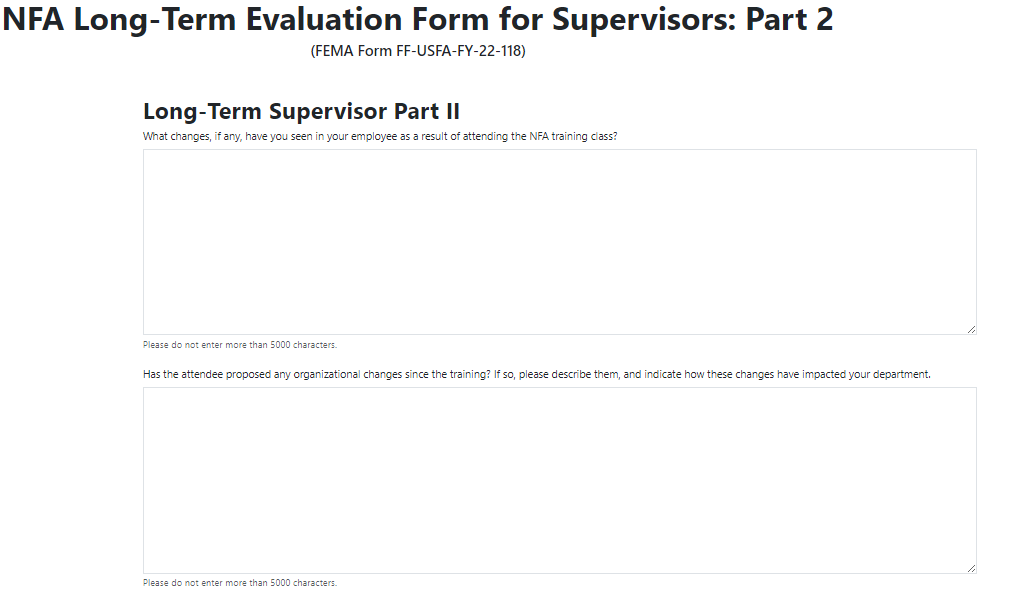The image size is (1014, 599).
Task: Click 'NFA training class?' in the first question
Action: coord(573,136)
